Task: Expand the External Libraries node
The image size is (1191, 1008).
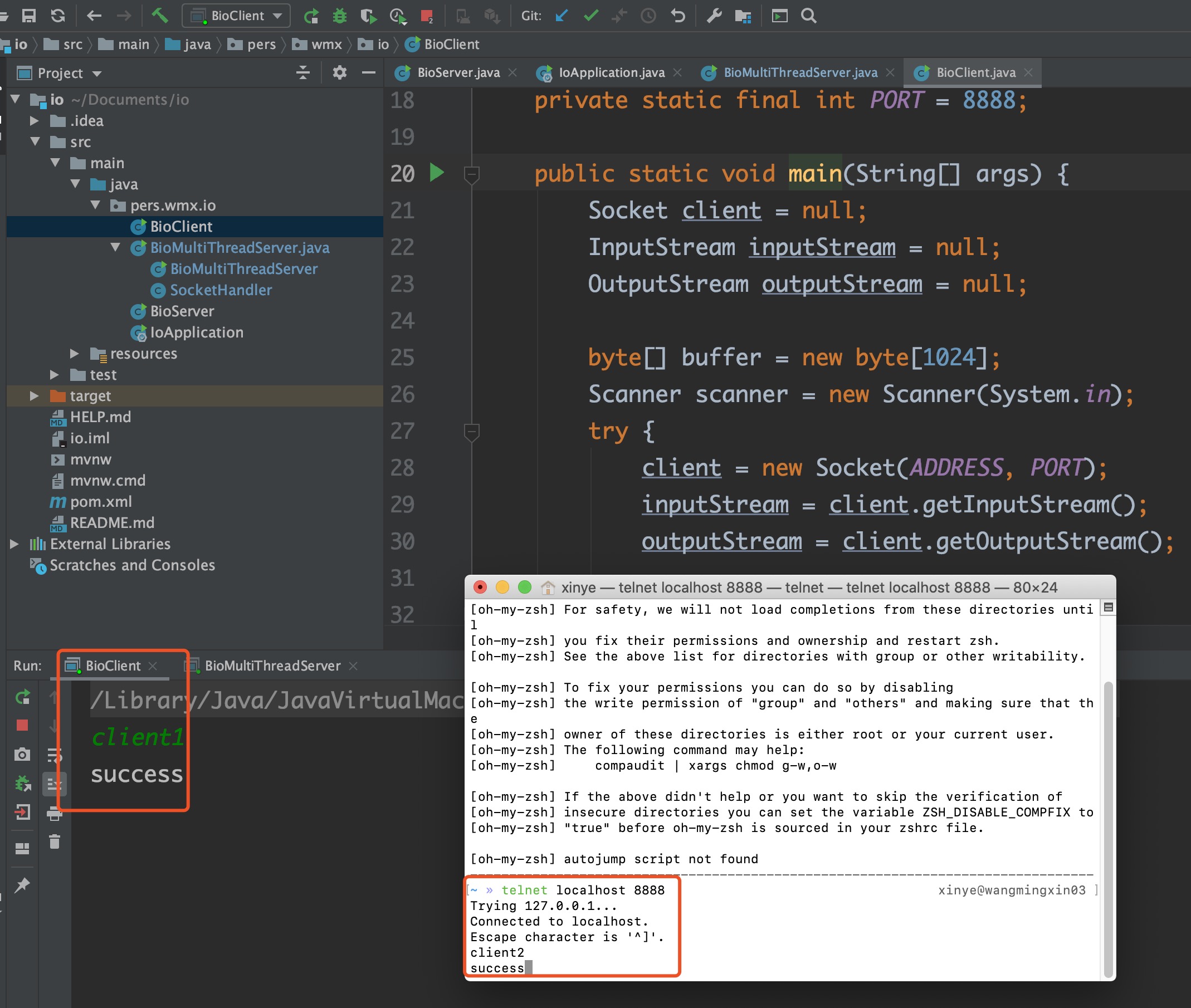Action: [x=14, y=544]
